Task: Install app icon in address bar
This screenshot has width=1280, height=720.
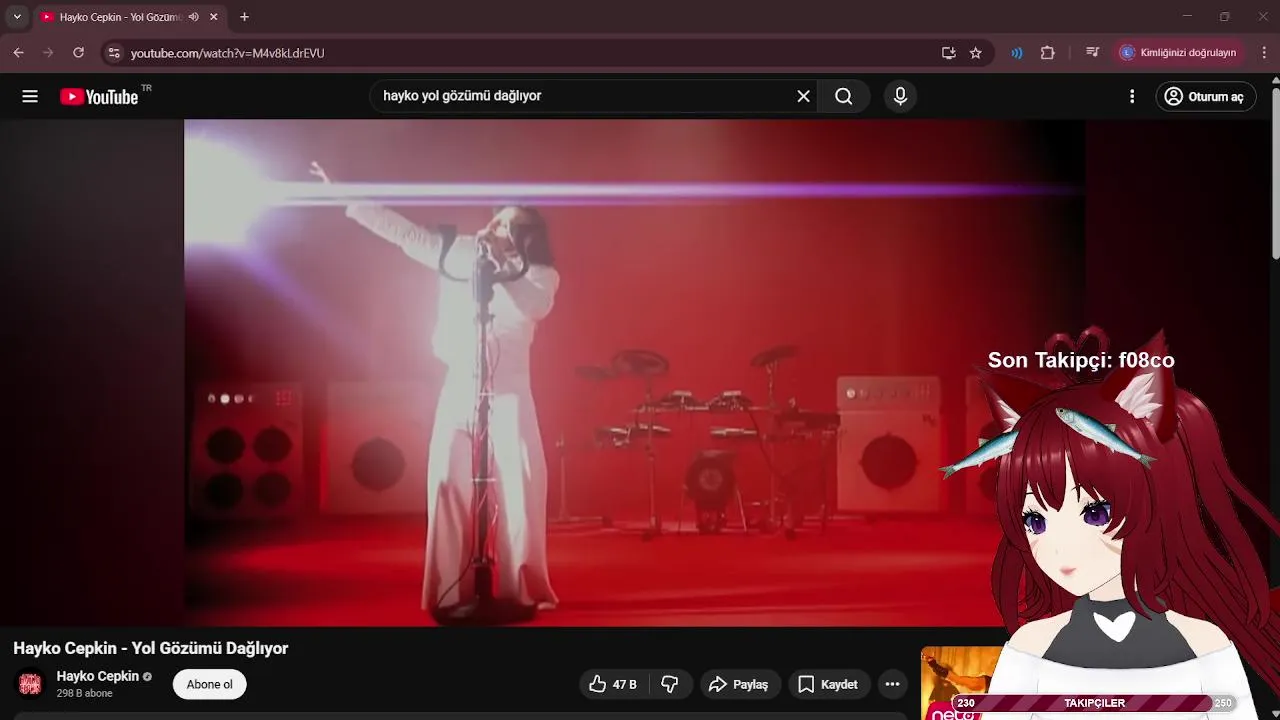Action: (x=948, y=53)
